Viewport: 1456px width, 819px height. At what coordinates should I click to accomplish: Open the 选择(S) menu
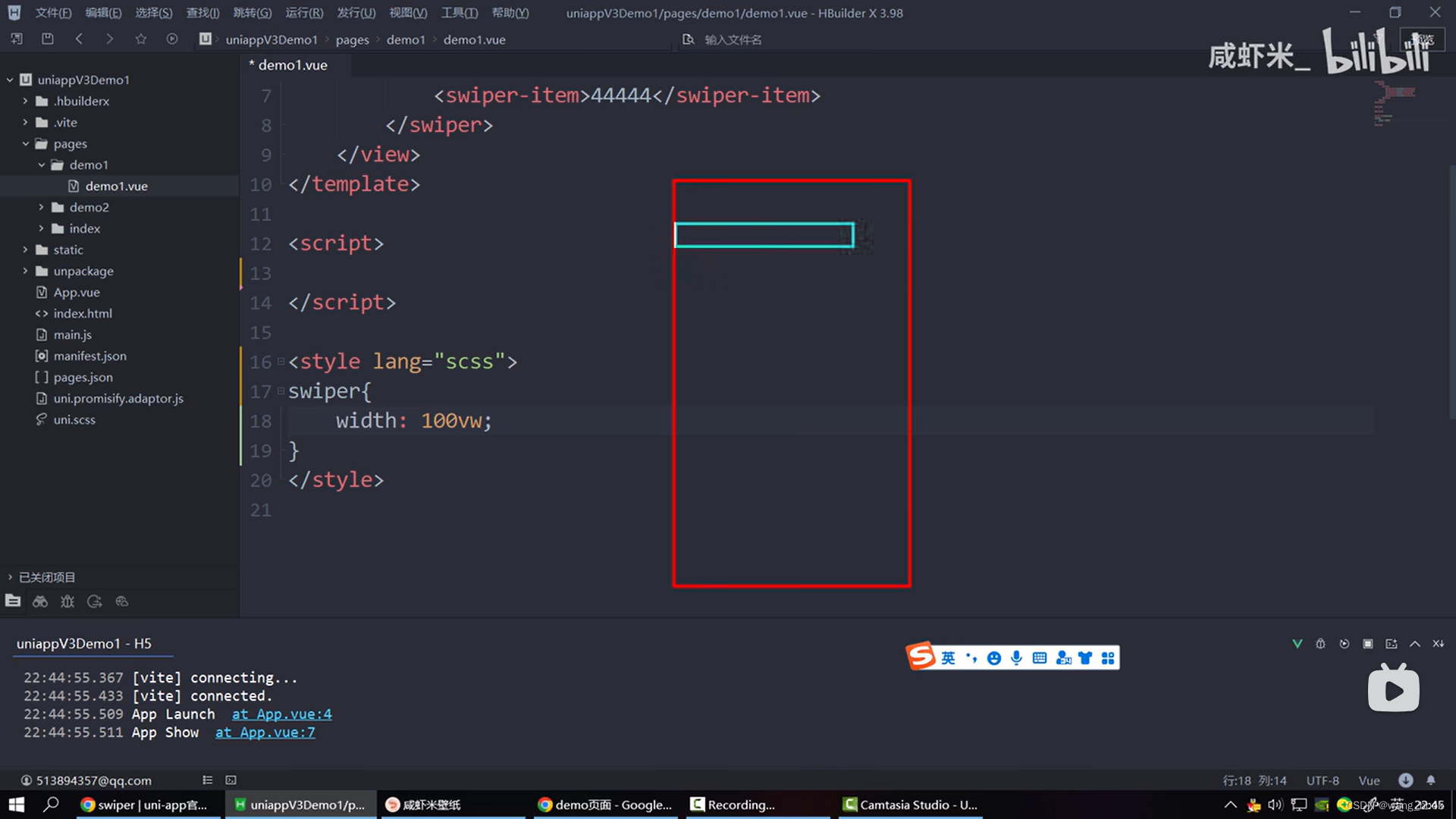(154, 13)
